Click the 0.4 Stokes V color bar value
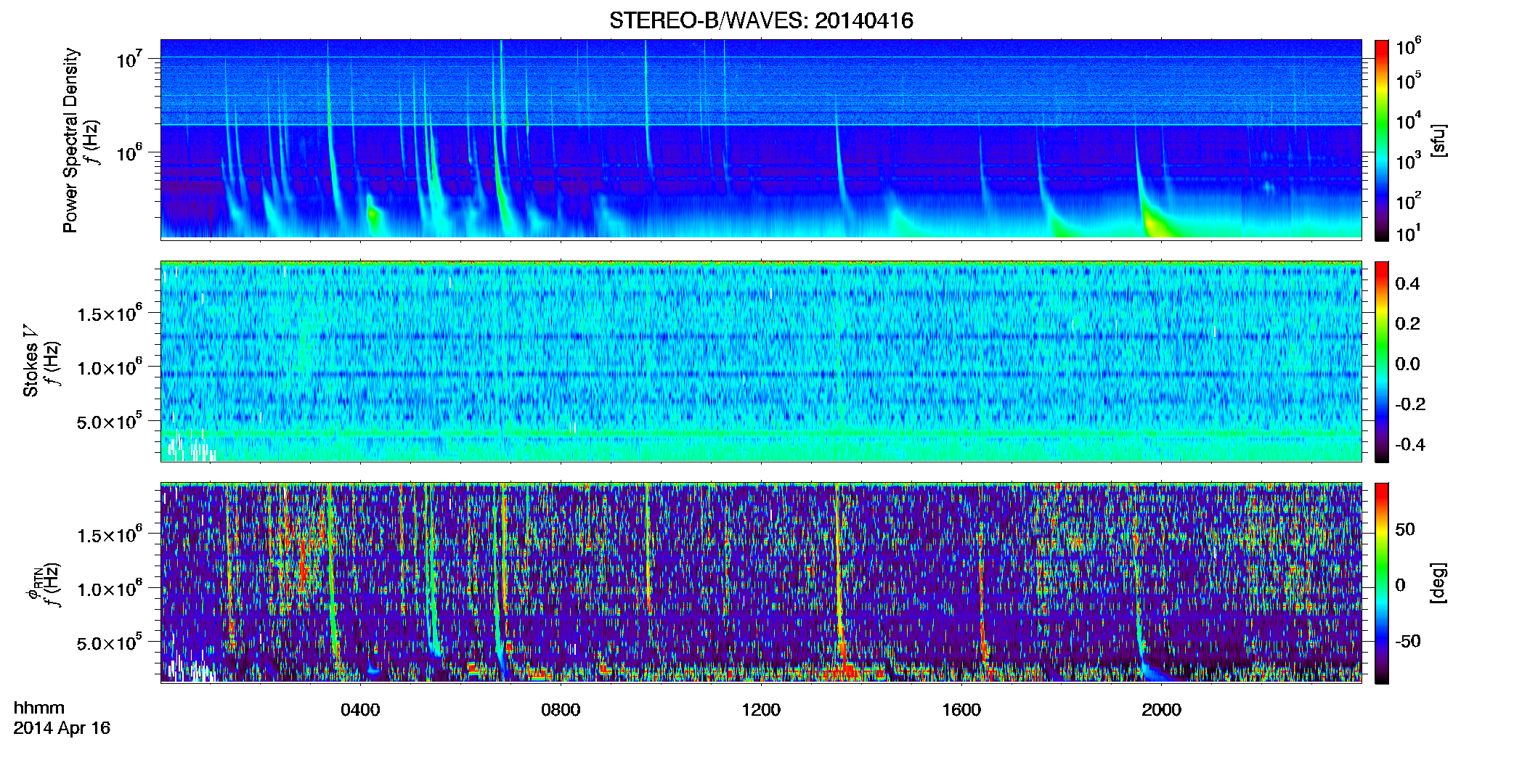Image resolution: width=1522 pixels, height=784 pixels. coord(1408,284)
